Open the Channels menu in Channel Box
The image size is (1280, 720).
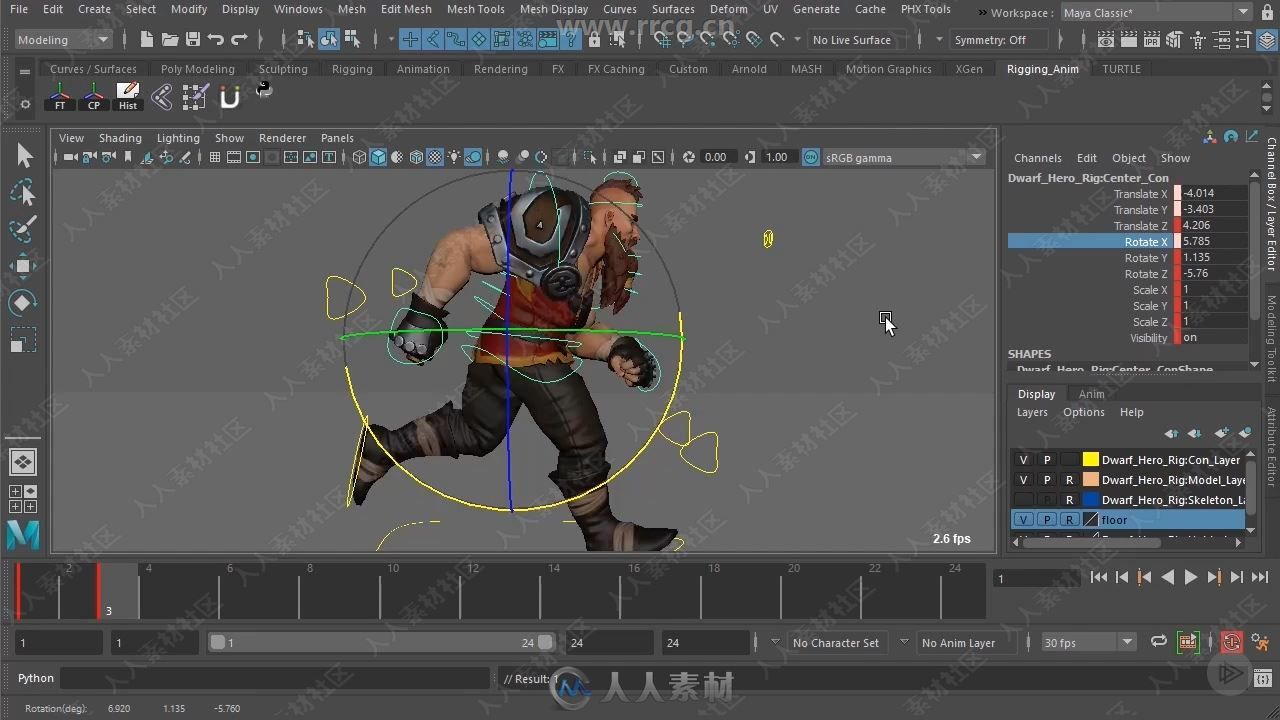[1037, 158]
